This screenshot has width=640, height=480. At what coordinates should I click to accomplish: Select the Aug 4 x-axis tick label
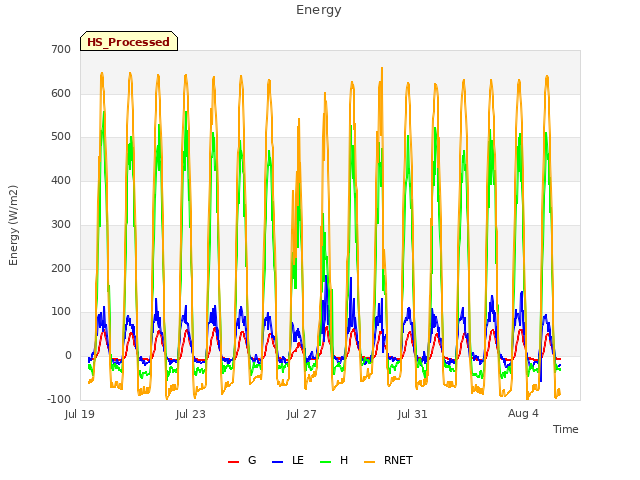[523, 413]
